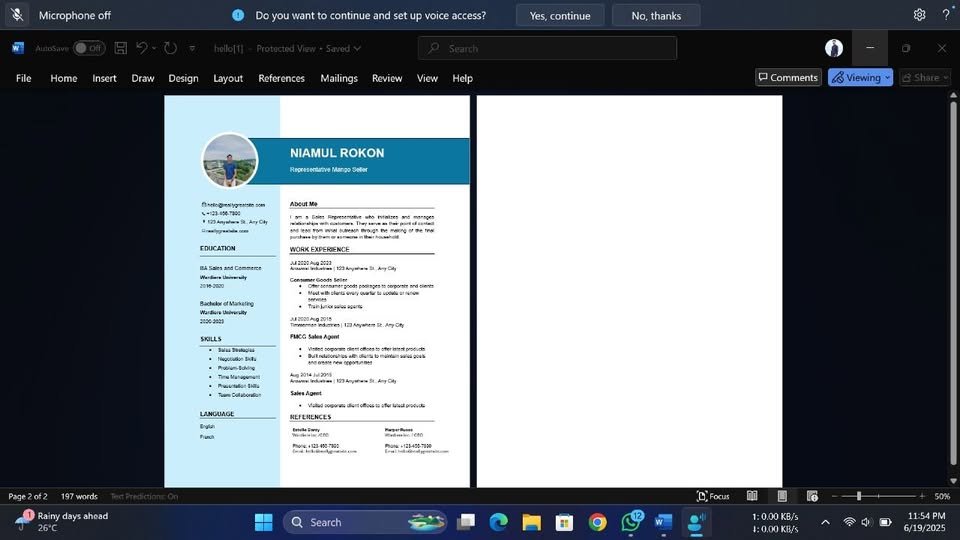Click the Save icon in title bar
Viewport: 960px width, 540px height.
pos(121,48)
